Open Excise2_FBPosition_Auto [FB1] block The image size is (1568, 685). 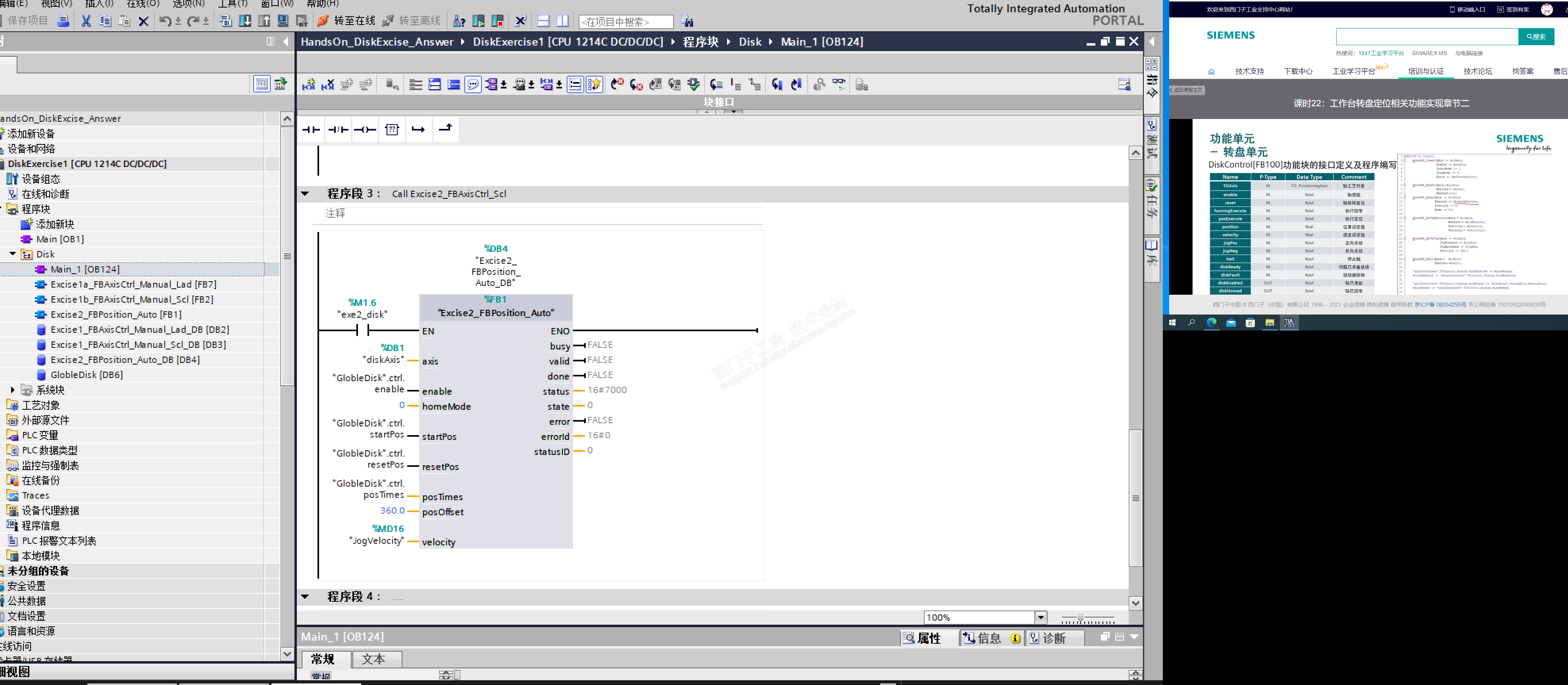[115, 315]
